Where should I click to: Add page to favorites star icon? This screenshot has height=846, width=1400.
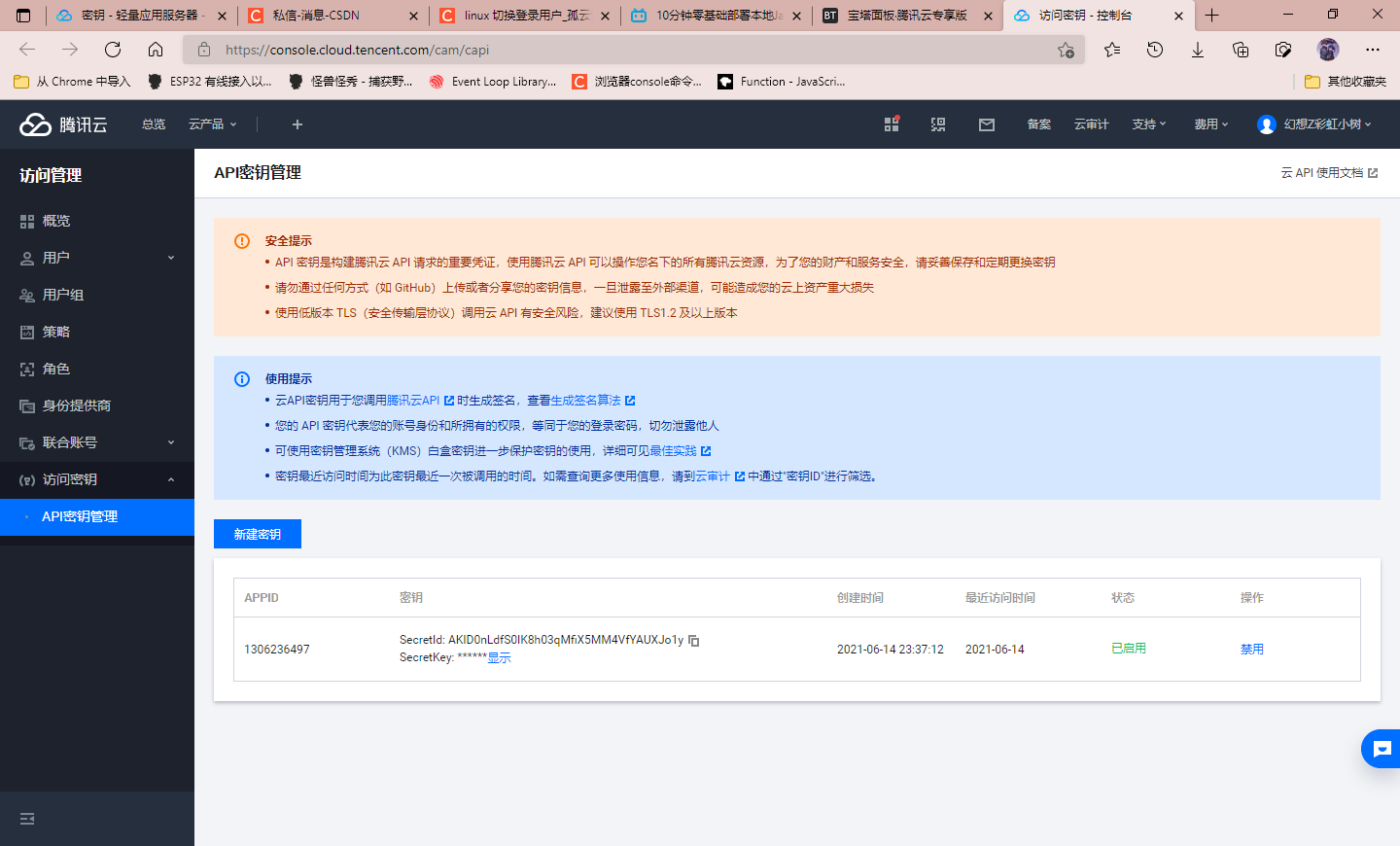1066,50
